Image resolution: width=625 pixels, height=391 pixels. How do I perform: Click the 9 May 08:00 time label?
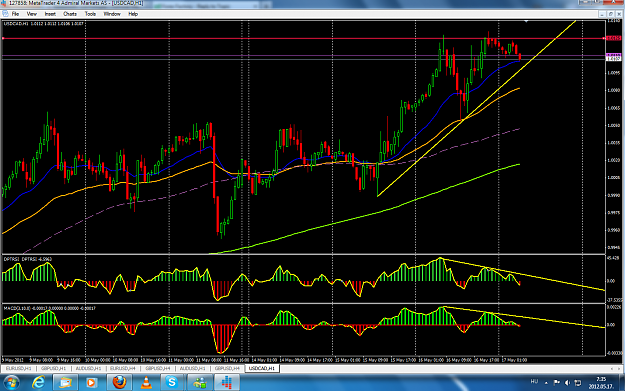(41, 360)
